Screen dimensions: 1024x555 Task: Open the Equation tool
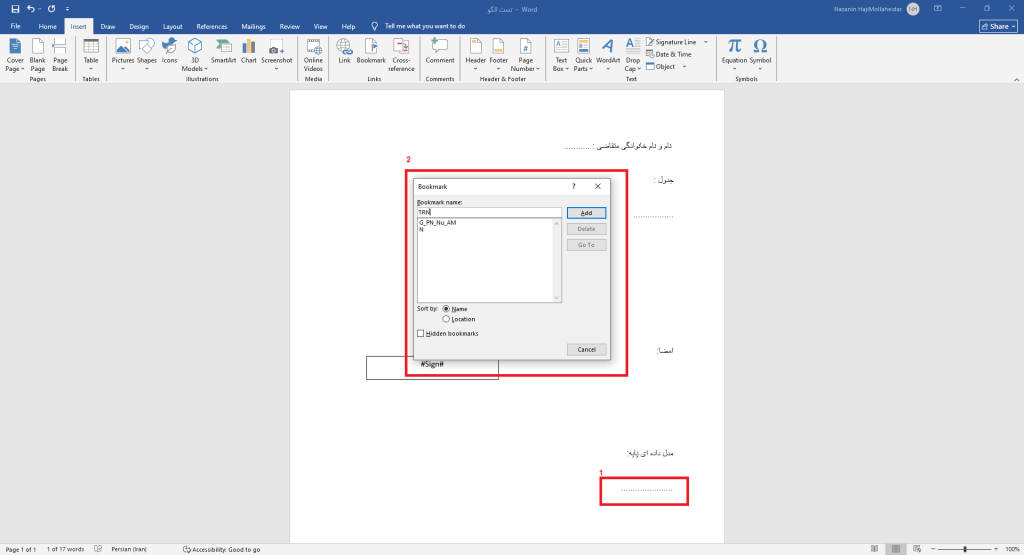coord(734,50)
